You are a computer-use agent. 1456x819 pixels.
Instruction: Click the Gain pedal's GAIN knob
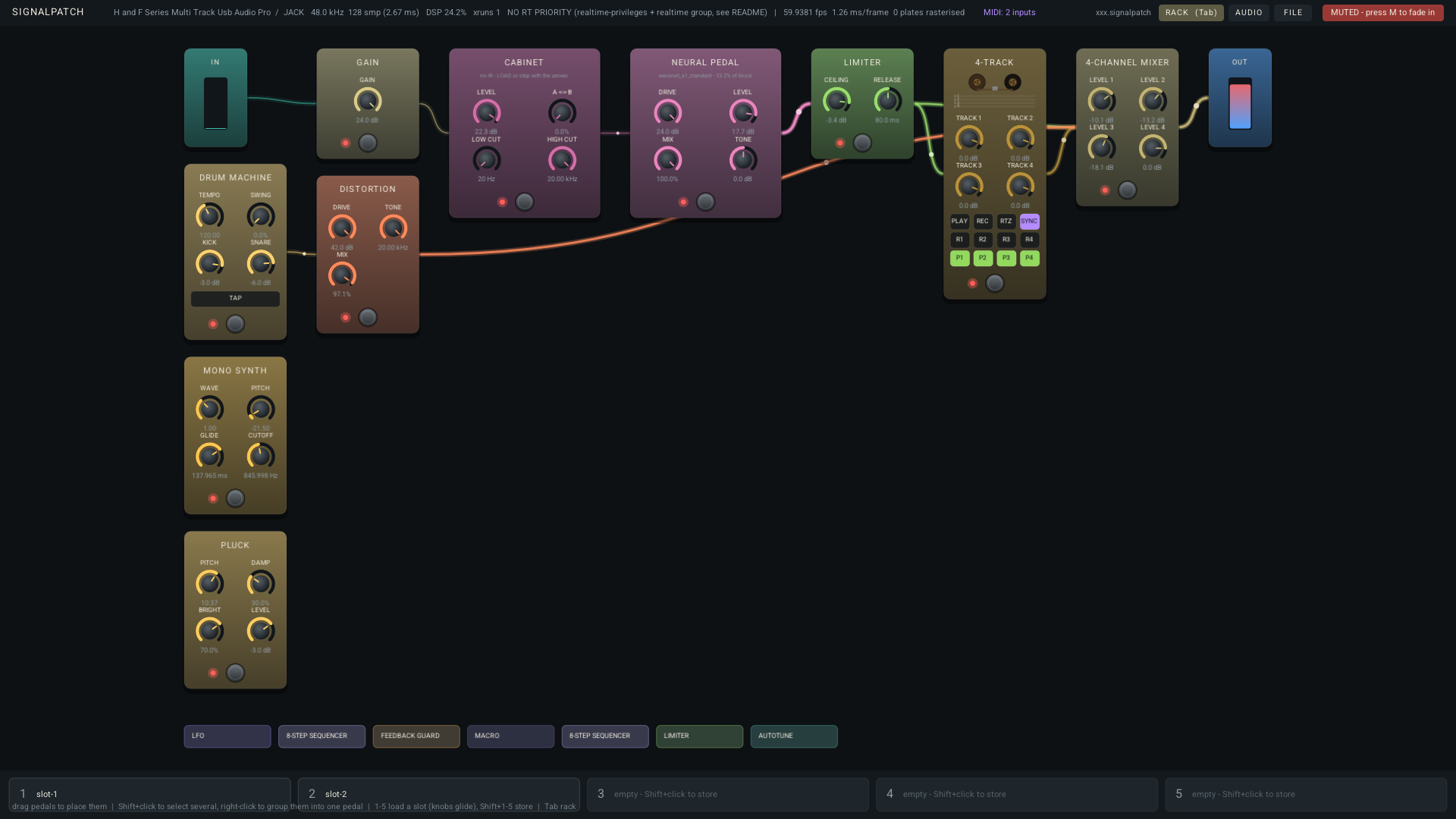367,101
